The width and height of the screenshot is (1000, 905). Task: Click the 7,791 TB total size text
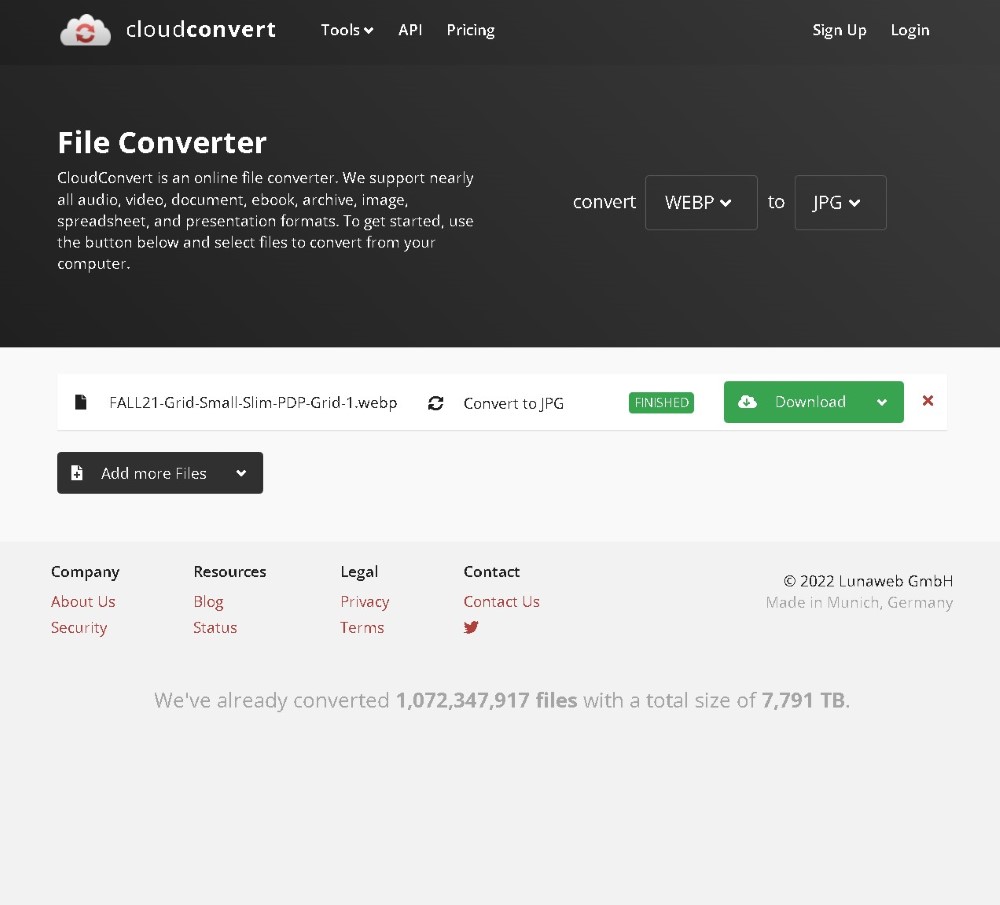point(803,700)
